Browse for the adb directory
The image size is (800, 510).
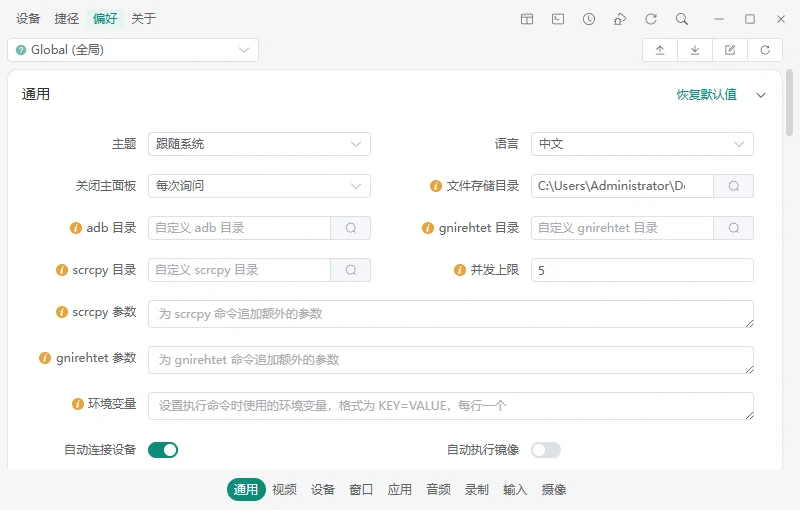tap(351, 228)
